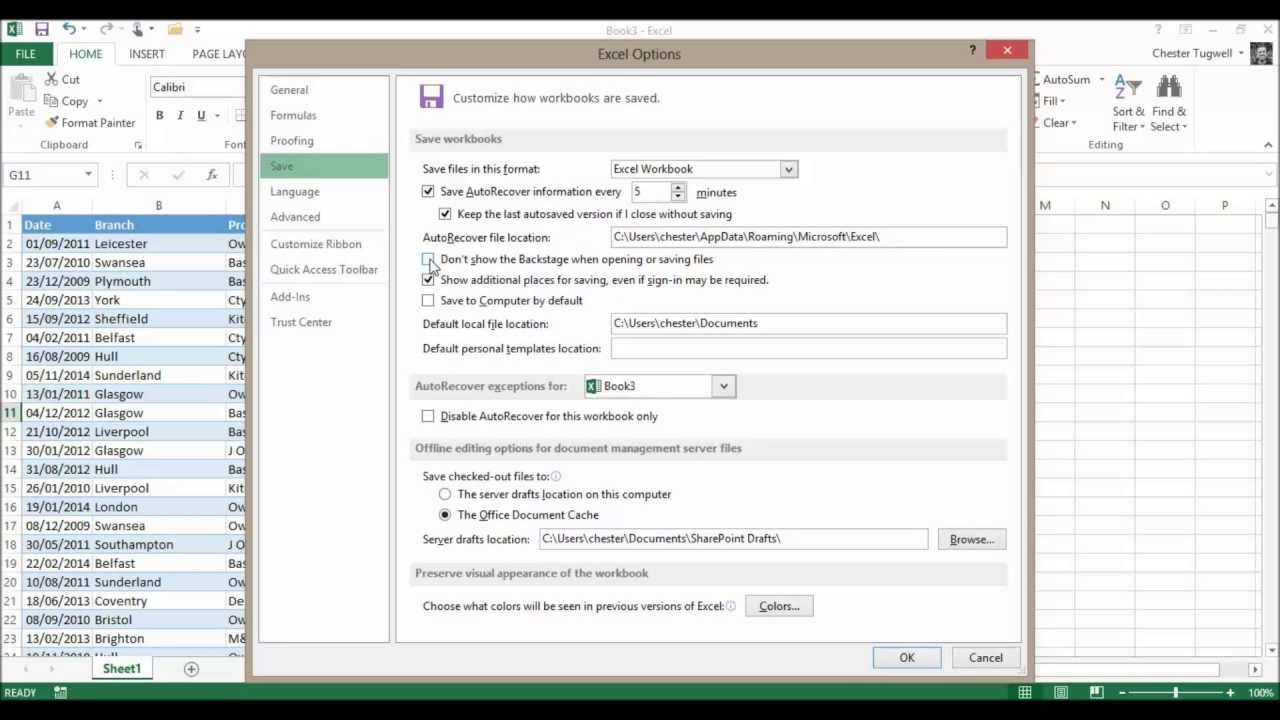Click the info icon beside Save checked-out files

pyautogui.click(x=556, y=477)
